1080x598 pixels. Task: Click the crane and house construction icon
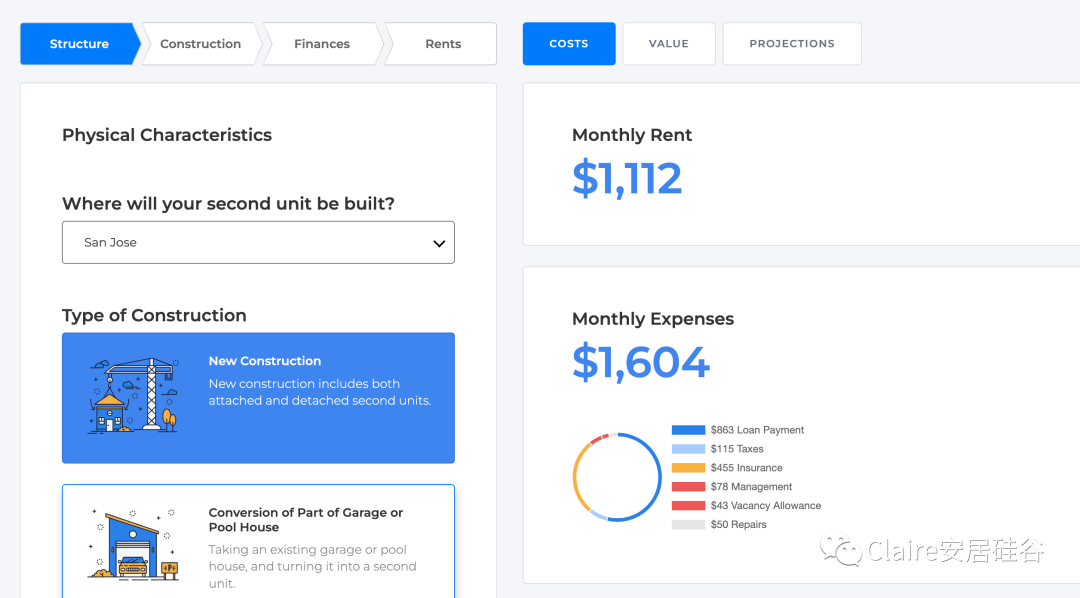pyautogui.click(x=134, y=395)
